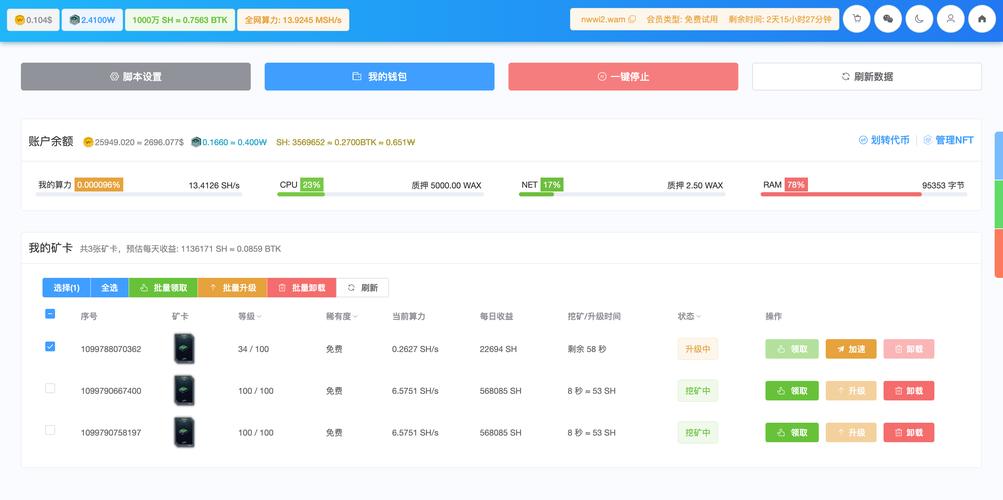Click the green side tab on right edge
Screen dimensions: 1003x500
(x=999, y=205)
